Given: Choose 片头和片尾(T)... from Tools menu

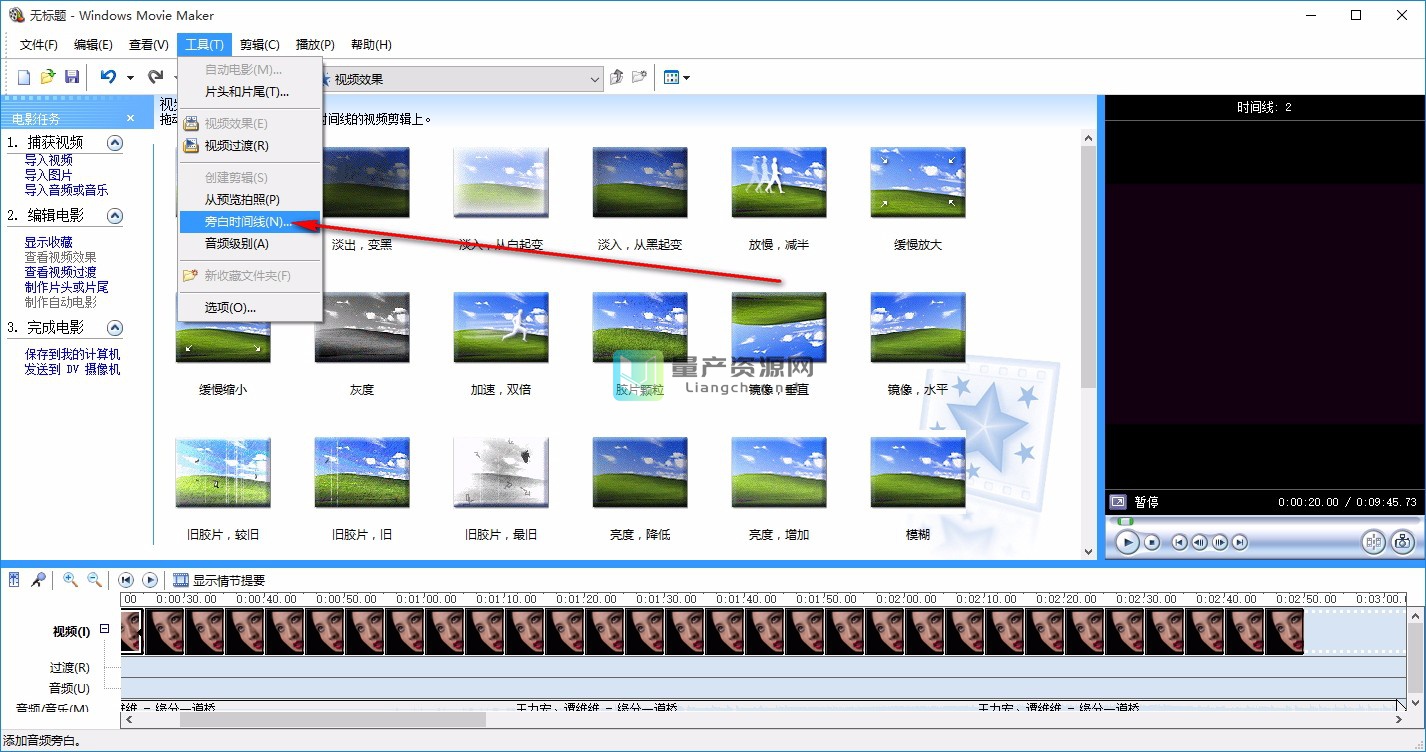Looking at the screenshot, I should tap(249, 91).
